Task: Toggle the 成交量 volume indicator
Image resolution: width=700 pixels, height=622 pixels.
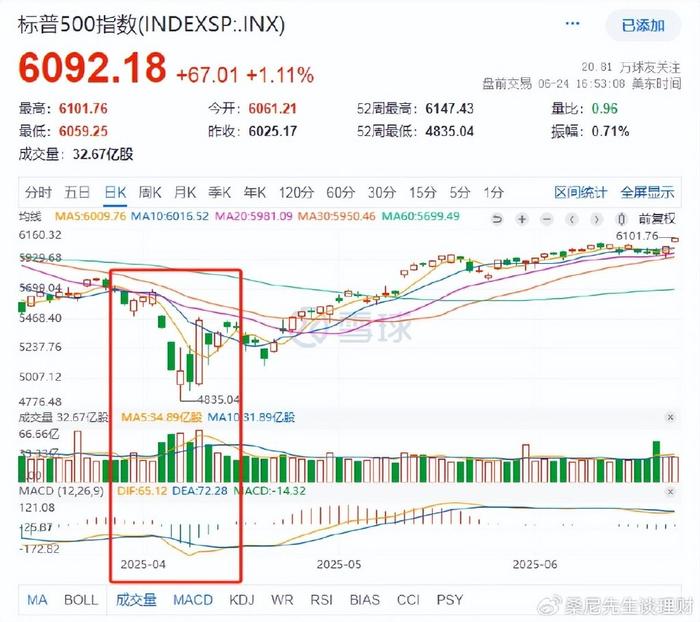Action: [136, 600]
